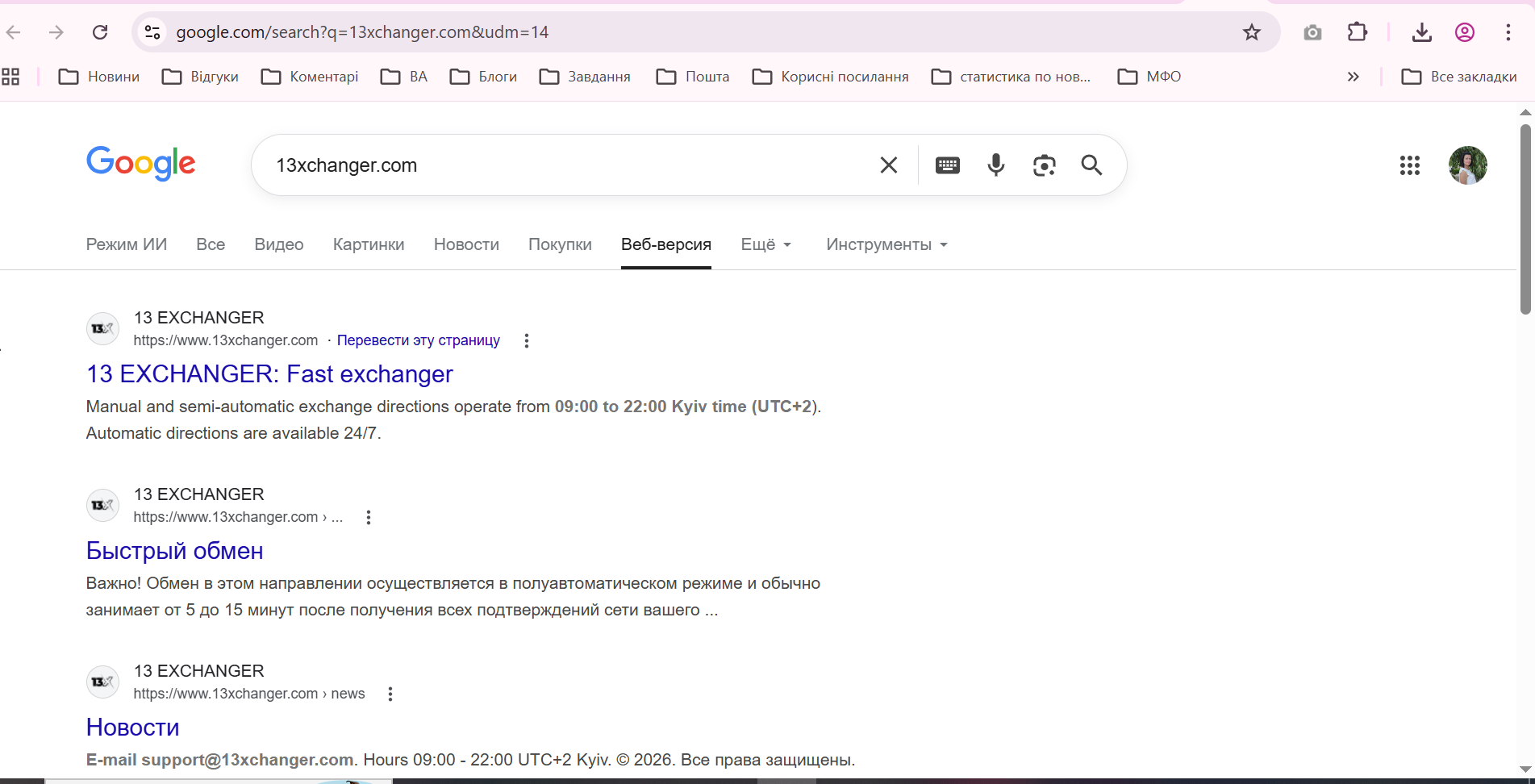Open the Extensions puzzle icon

pos(1358,32)
